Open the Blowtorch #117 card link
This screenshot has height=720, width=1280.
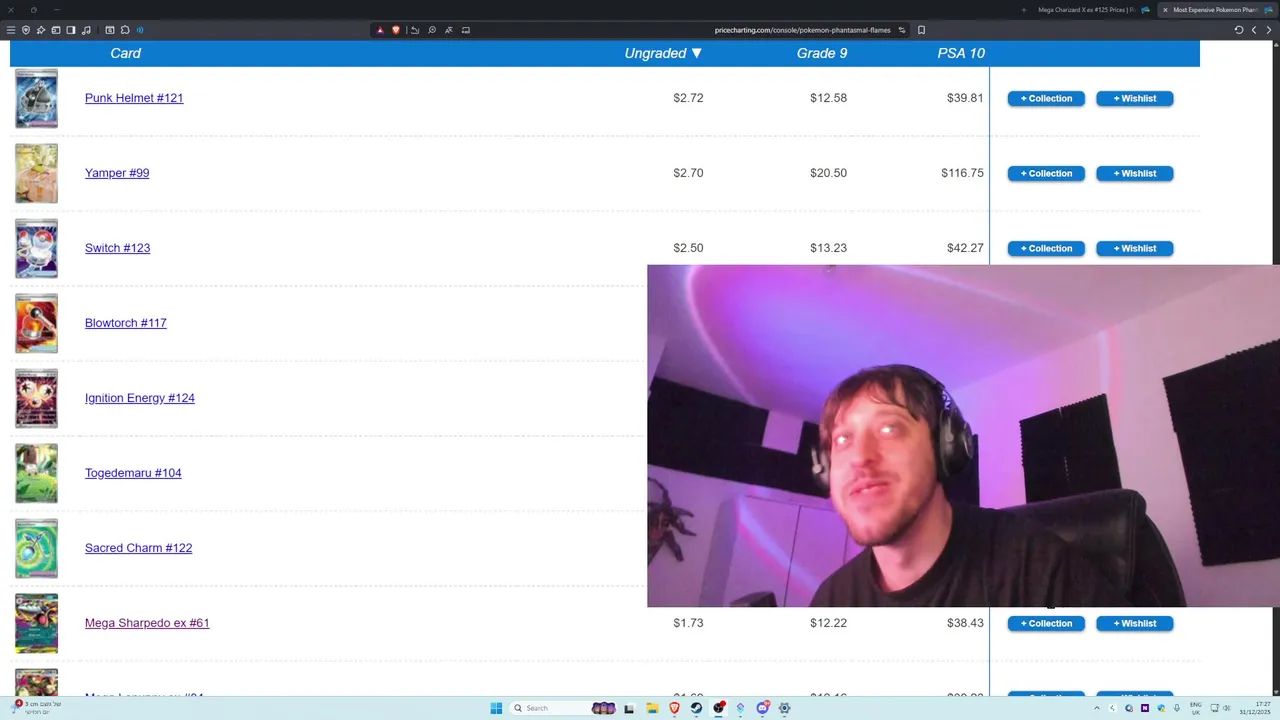pos(126,323)
